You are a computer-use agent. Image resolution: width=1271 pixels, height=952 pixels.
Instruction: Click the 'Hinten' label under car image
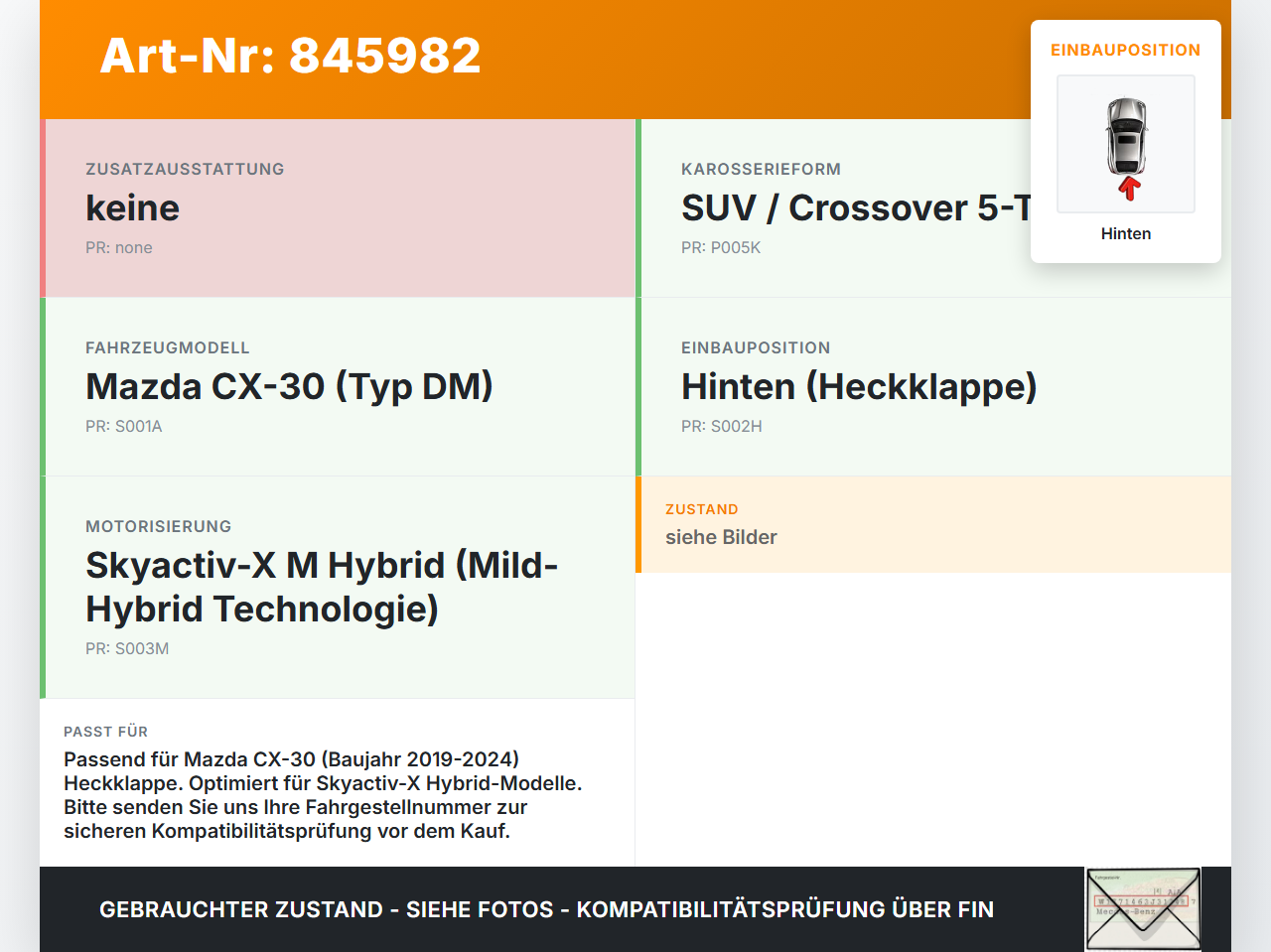[x=1126, y=234]
